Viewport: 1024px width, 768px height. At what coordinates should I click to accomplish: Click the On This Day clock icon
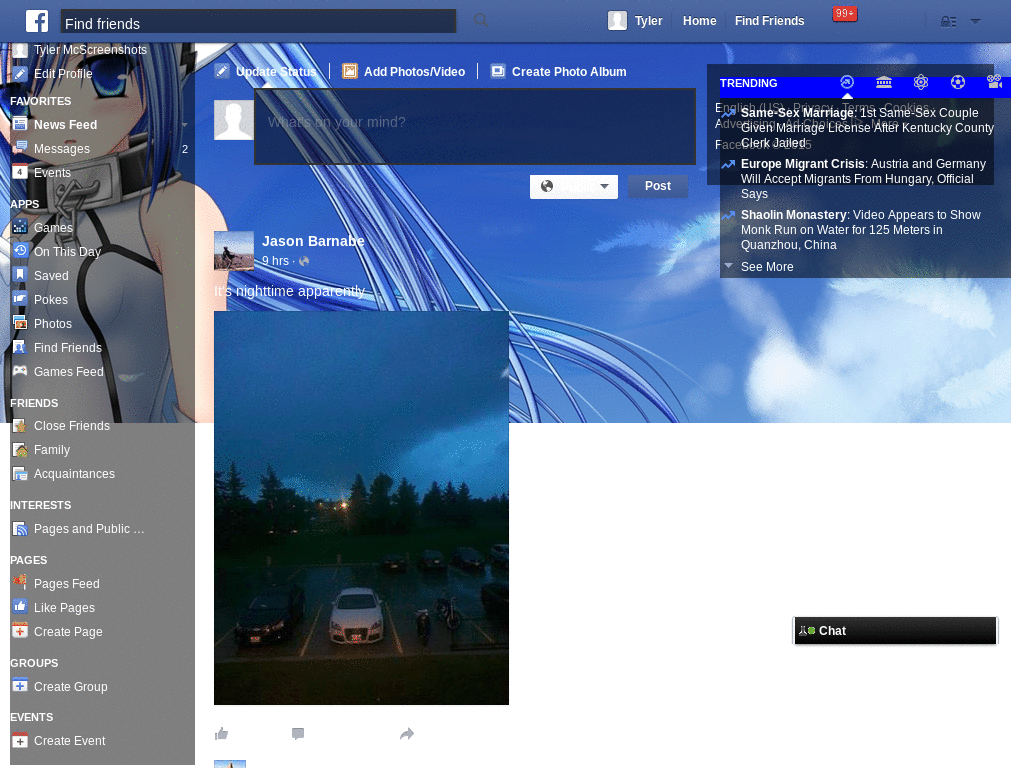[20, 251]
